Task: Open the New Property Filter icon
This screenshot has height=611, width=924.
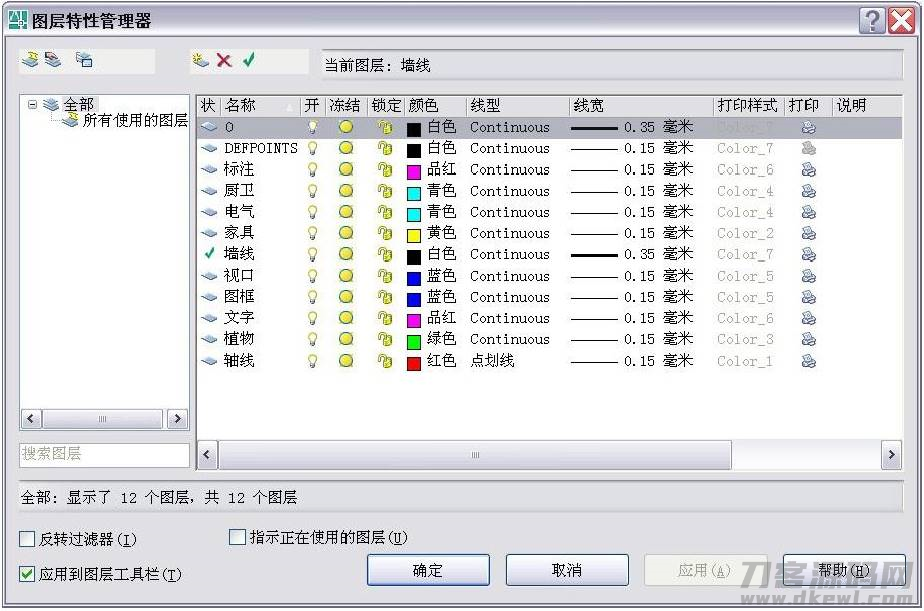Action: tap(30, 60)
